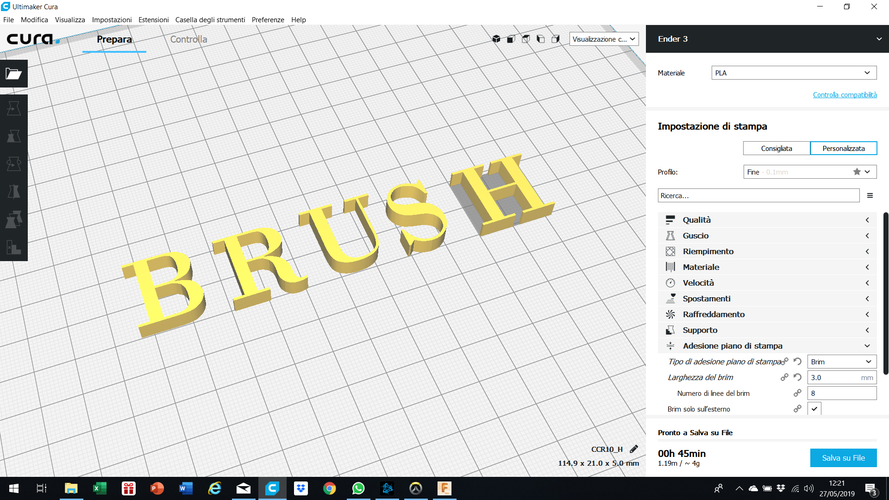The width and height of the screenshot is (889, 500).
Task: Open Word from the taskbar
Action: click(x=186, y=488)
